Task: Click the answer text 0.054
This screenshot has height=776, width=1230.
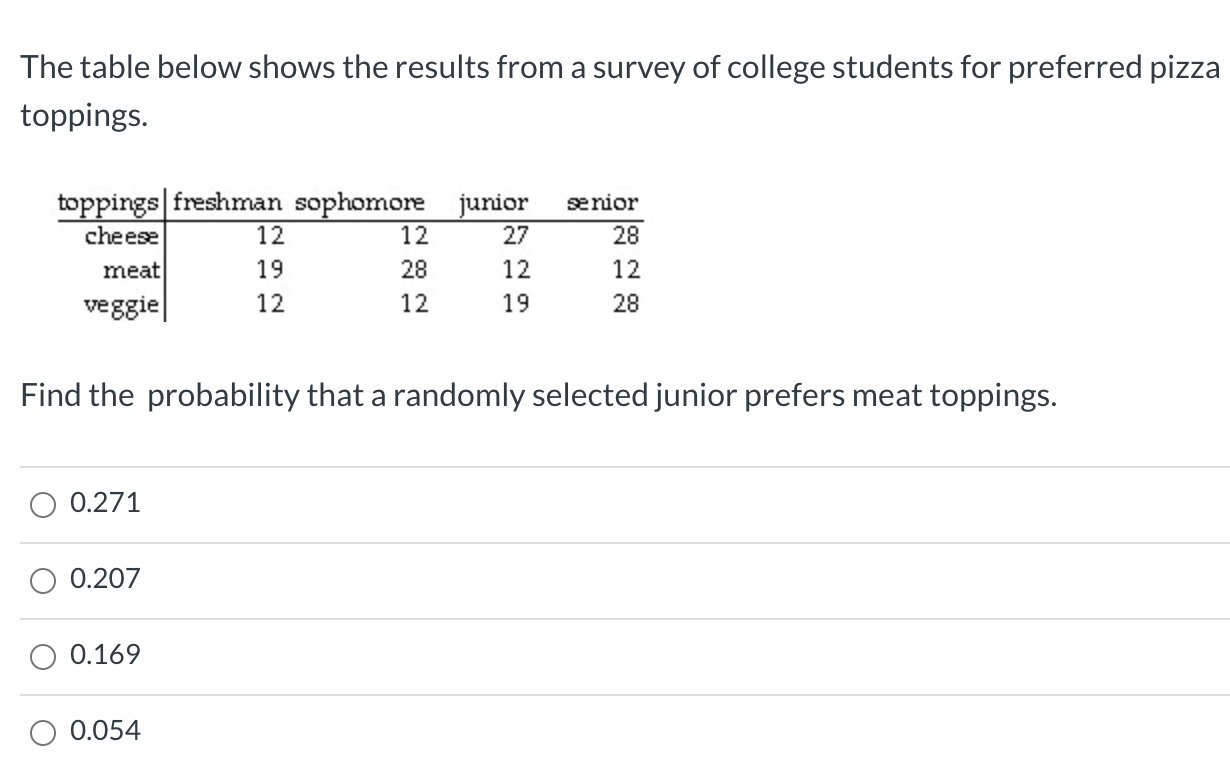Action: (103, 731)
